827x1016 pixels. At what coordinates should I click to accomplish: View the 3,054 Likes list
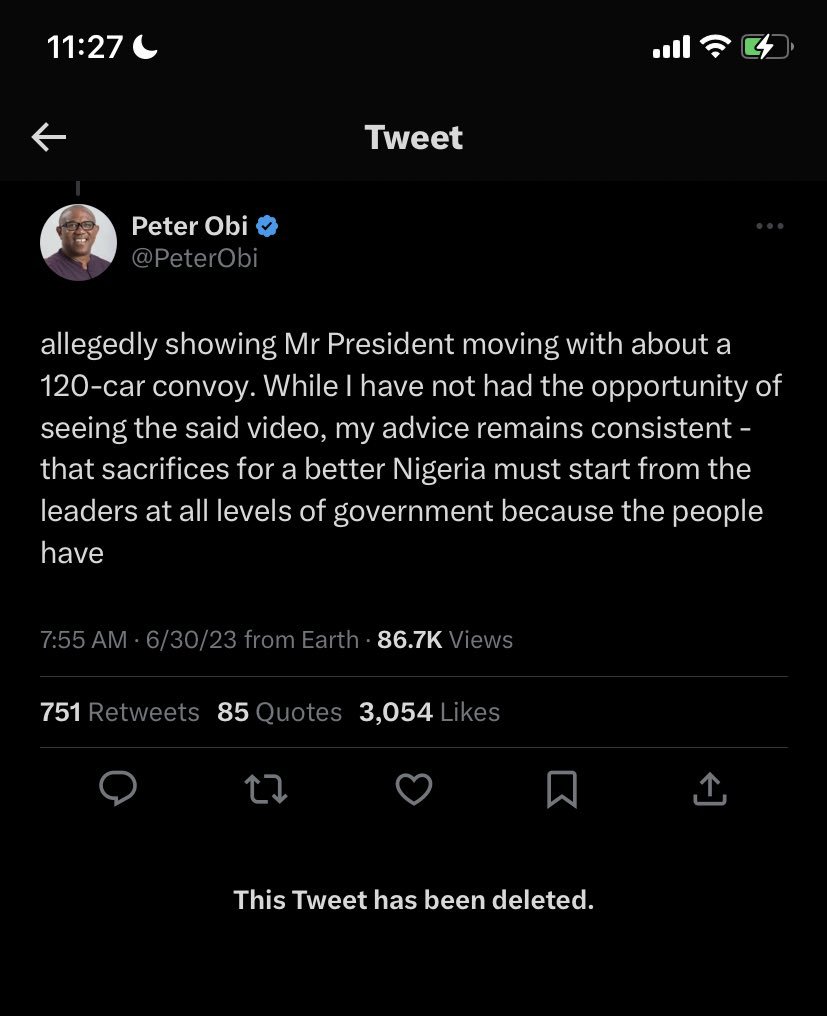[x=429, y=712]
